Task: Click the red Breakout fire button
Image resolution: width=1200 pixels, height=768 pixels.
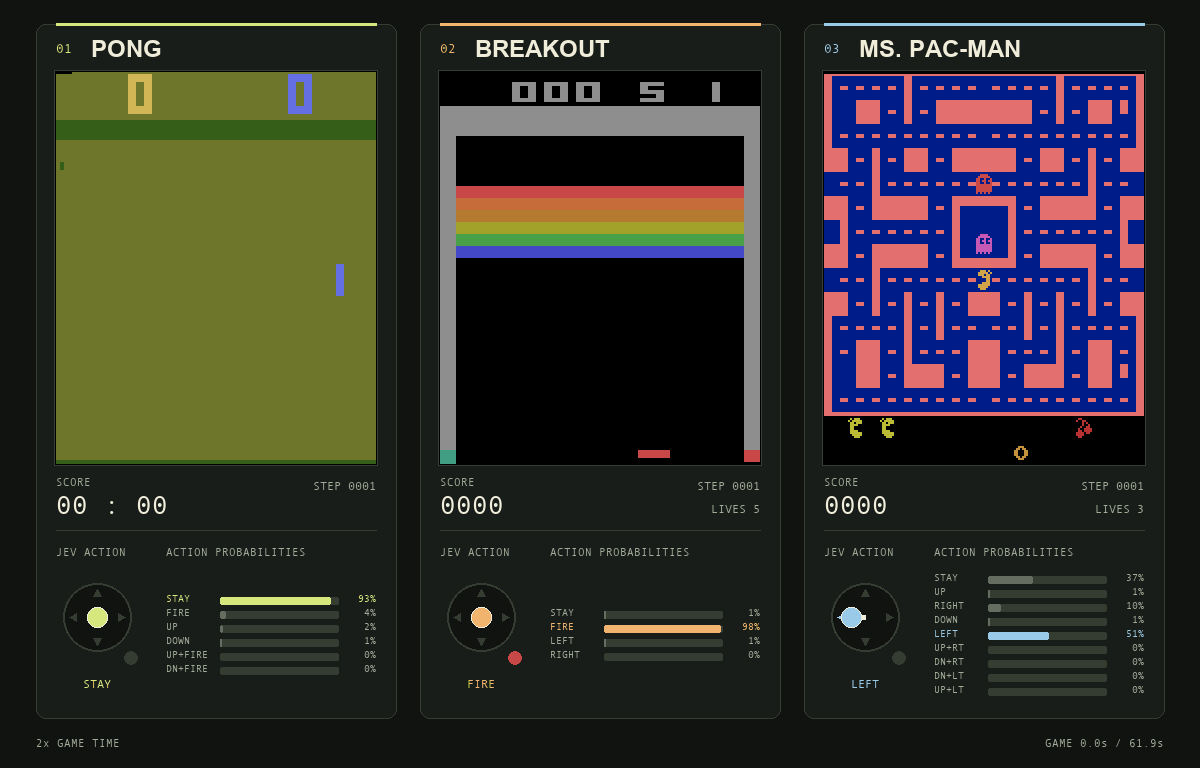Action: 515,658
